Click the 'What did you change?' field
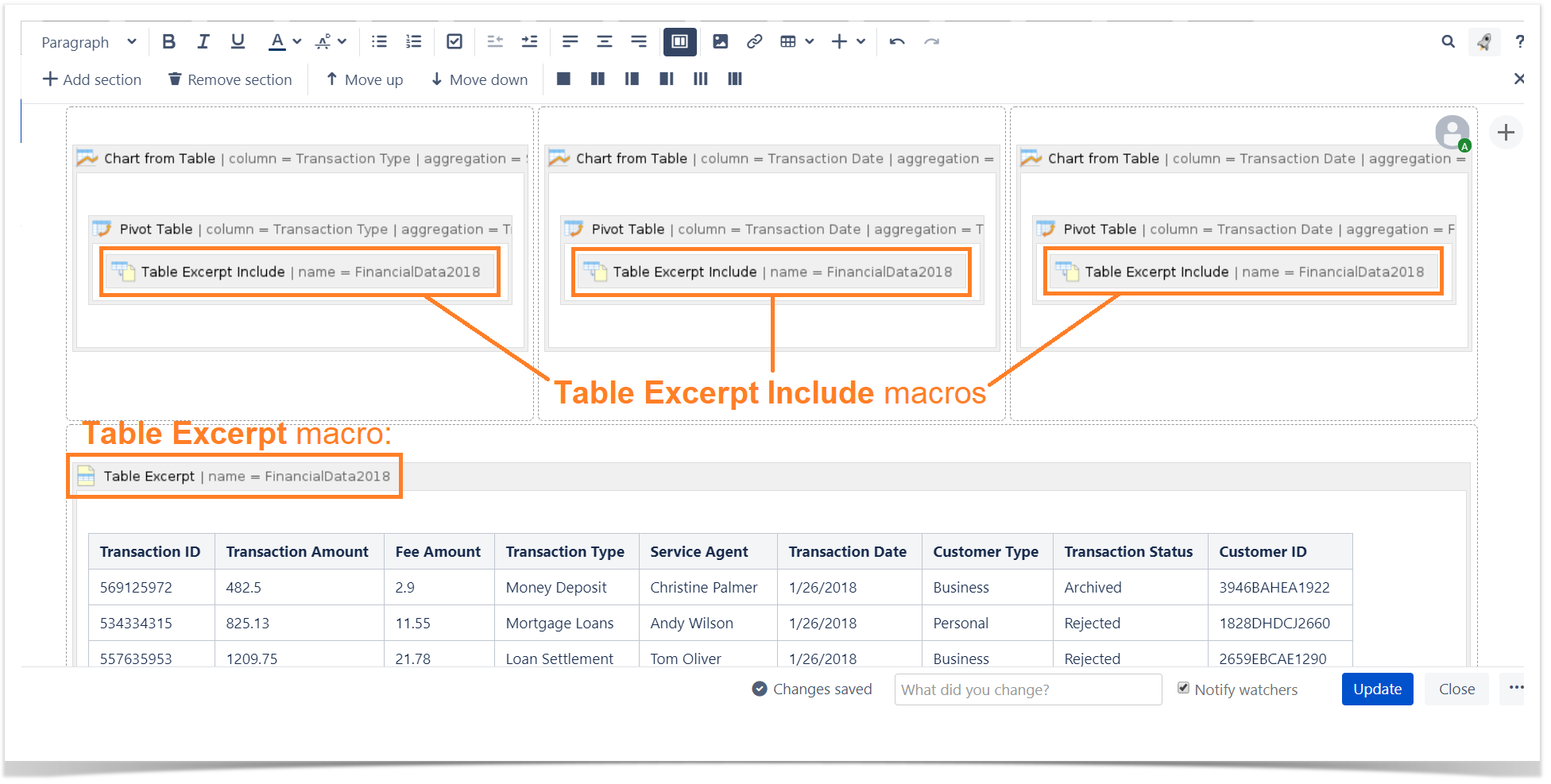1551x784 pixels. coord(1027,689)
